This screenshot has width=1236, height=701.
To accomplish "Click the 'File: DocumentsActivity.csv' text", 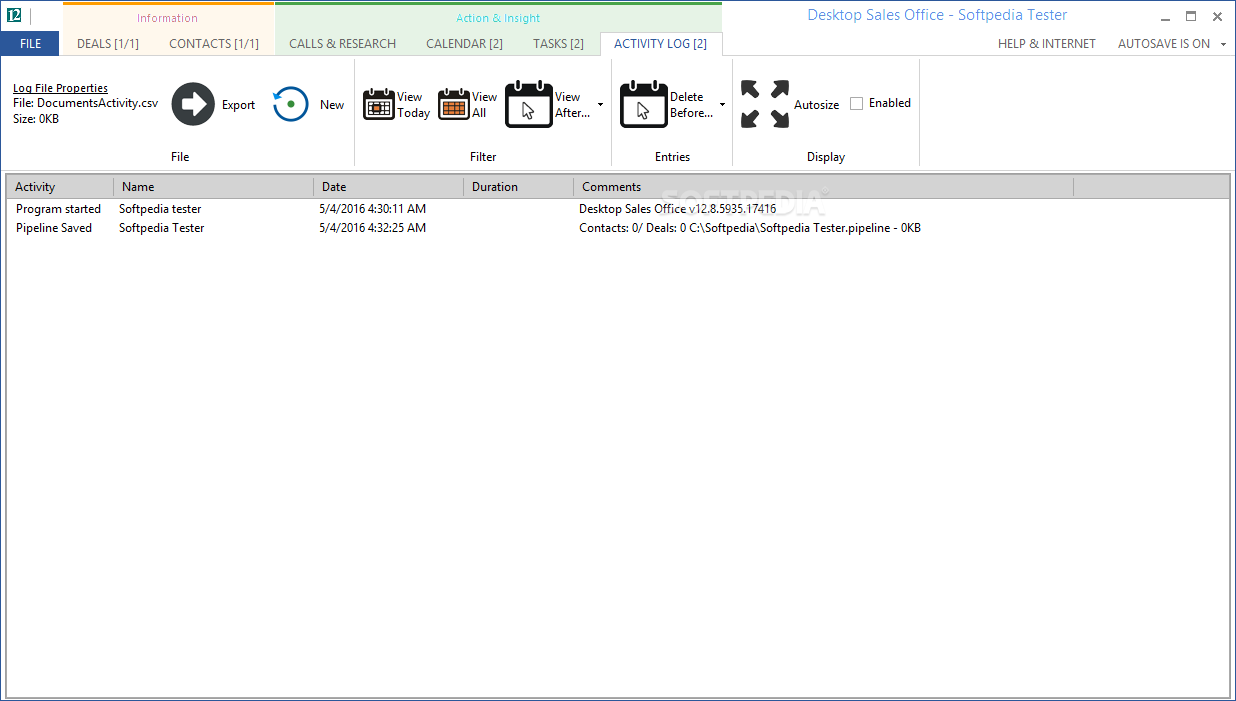I will (x=85, y=103).
